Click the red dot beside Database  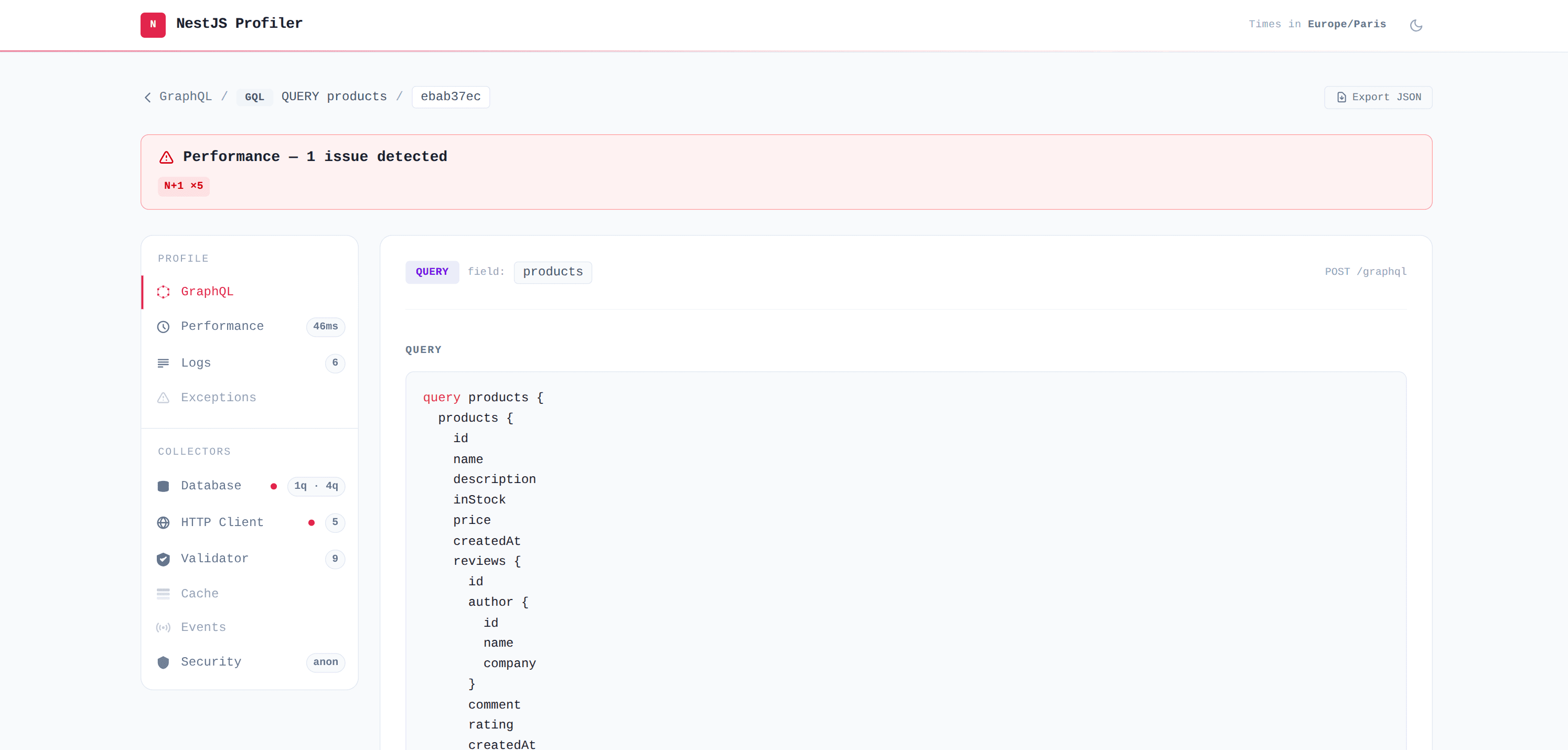[274, 486]
